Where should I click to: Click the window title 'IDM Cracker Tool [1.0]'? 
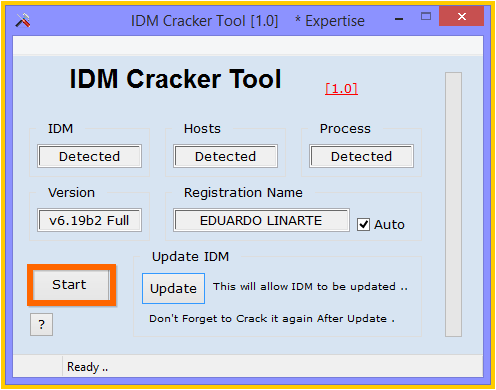click(204, 21)
